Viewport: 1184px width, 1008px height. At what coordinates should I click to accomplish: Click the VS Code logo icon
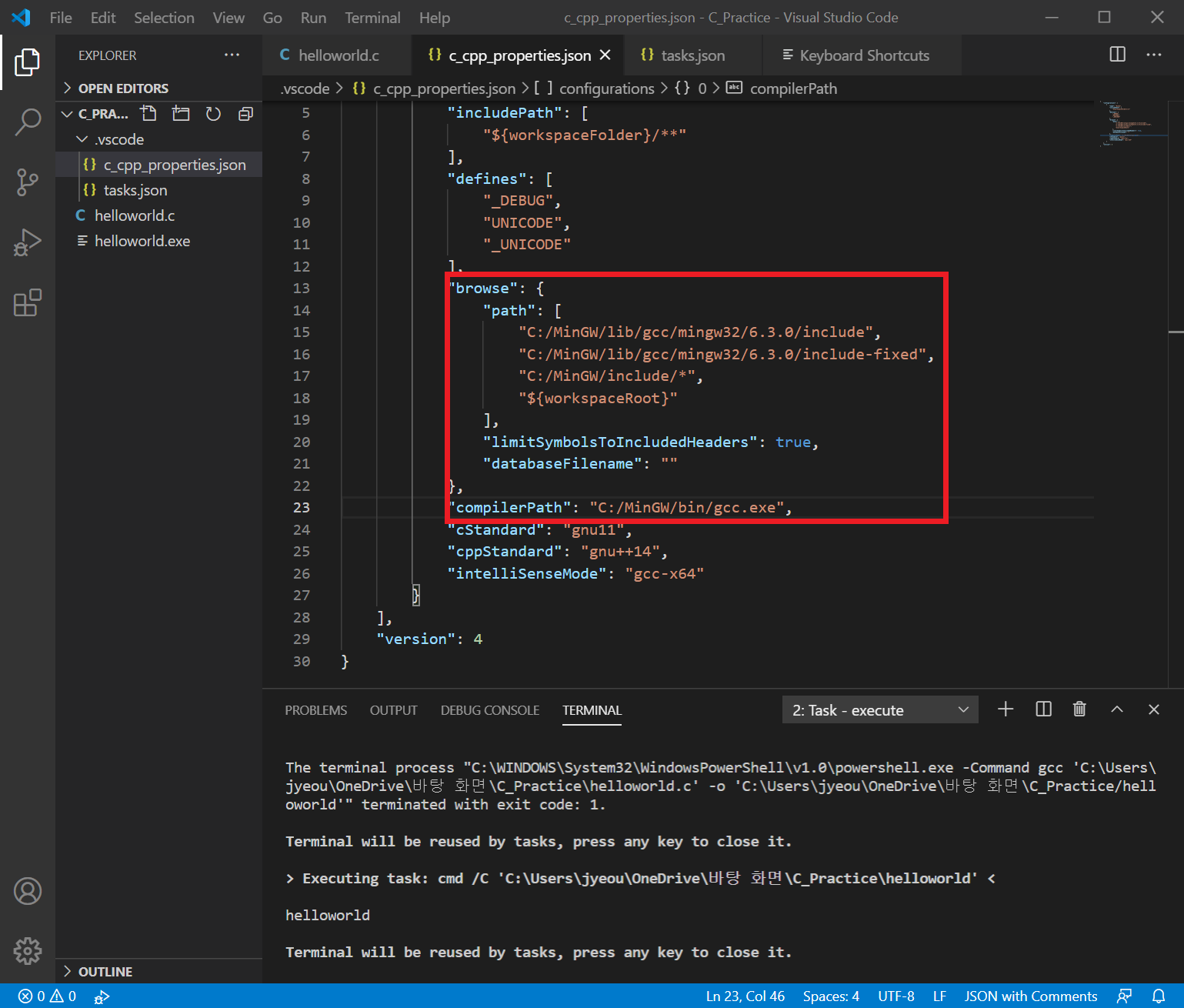21,17
